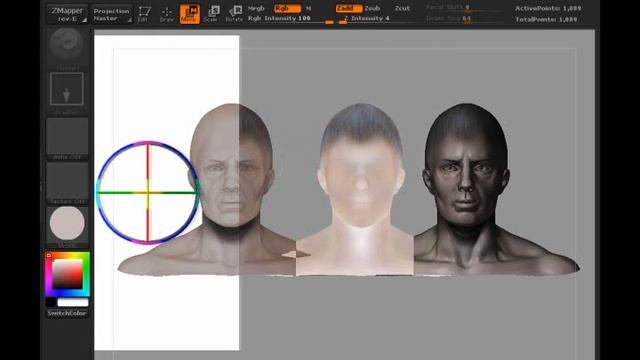Toggle the Zadd sculpt mode
Image resolution: width=640 pixels, height=360 pixels.
pyautogui.click(x=349, y=8)
